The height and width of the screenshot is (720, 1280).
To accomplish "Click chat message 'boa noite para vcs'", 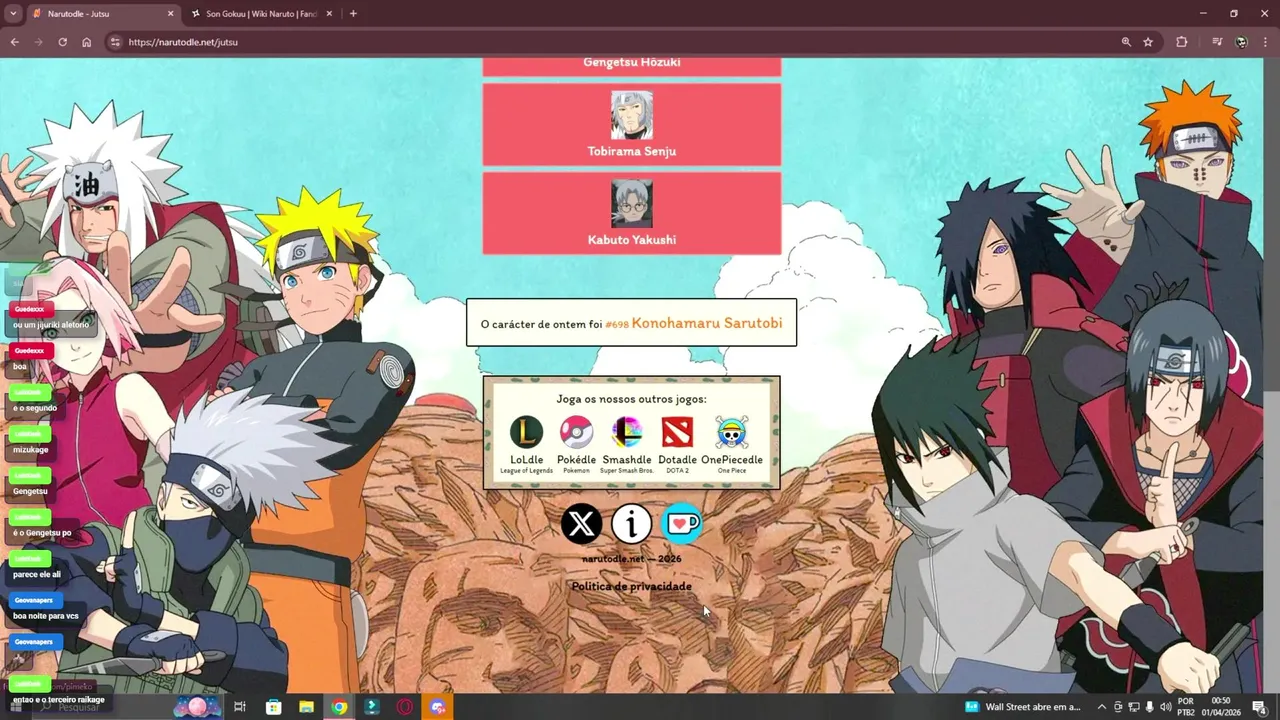I will click(46, 616).
